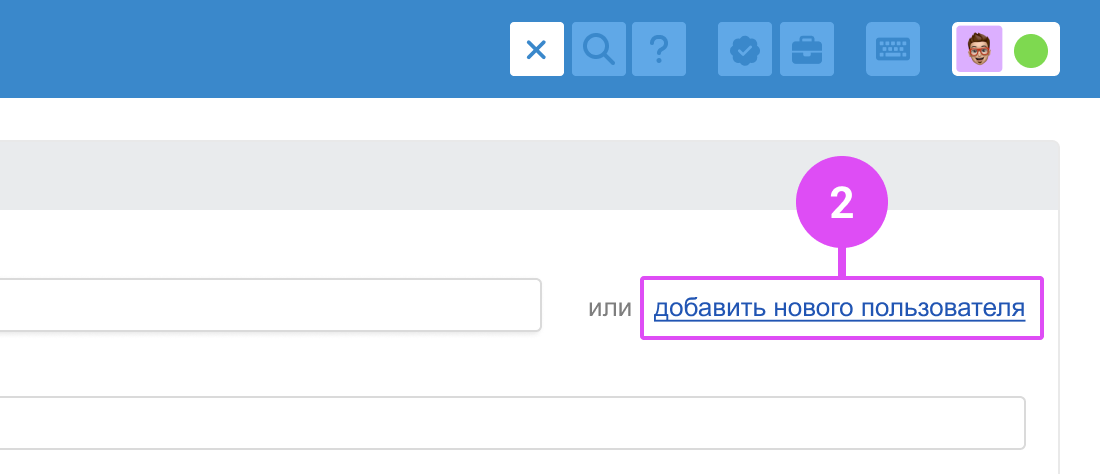Follow the "добавить нового пользователя" link

(839, 309)
